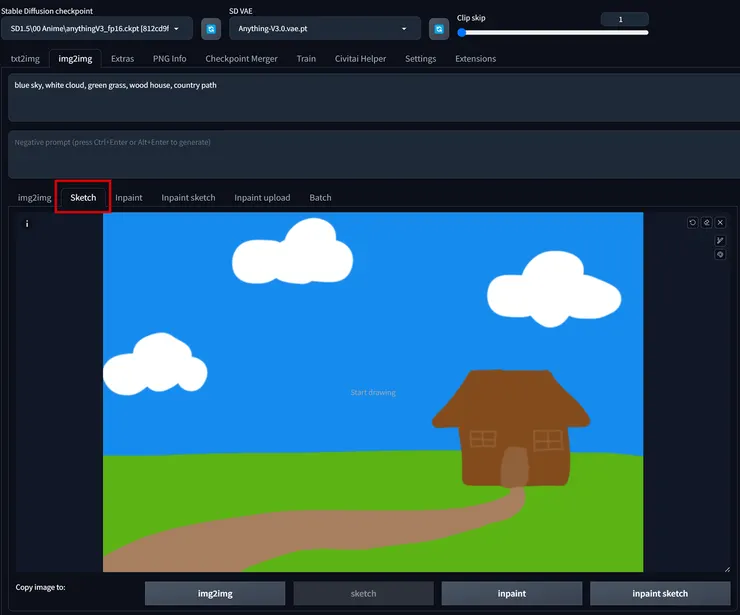Open the brush color palette icon
The height and width of the screenshot is (615, 740).
(x=720, y=254)
